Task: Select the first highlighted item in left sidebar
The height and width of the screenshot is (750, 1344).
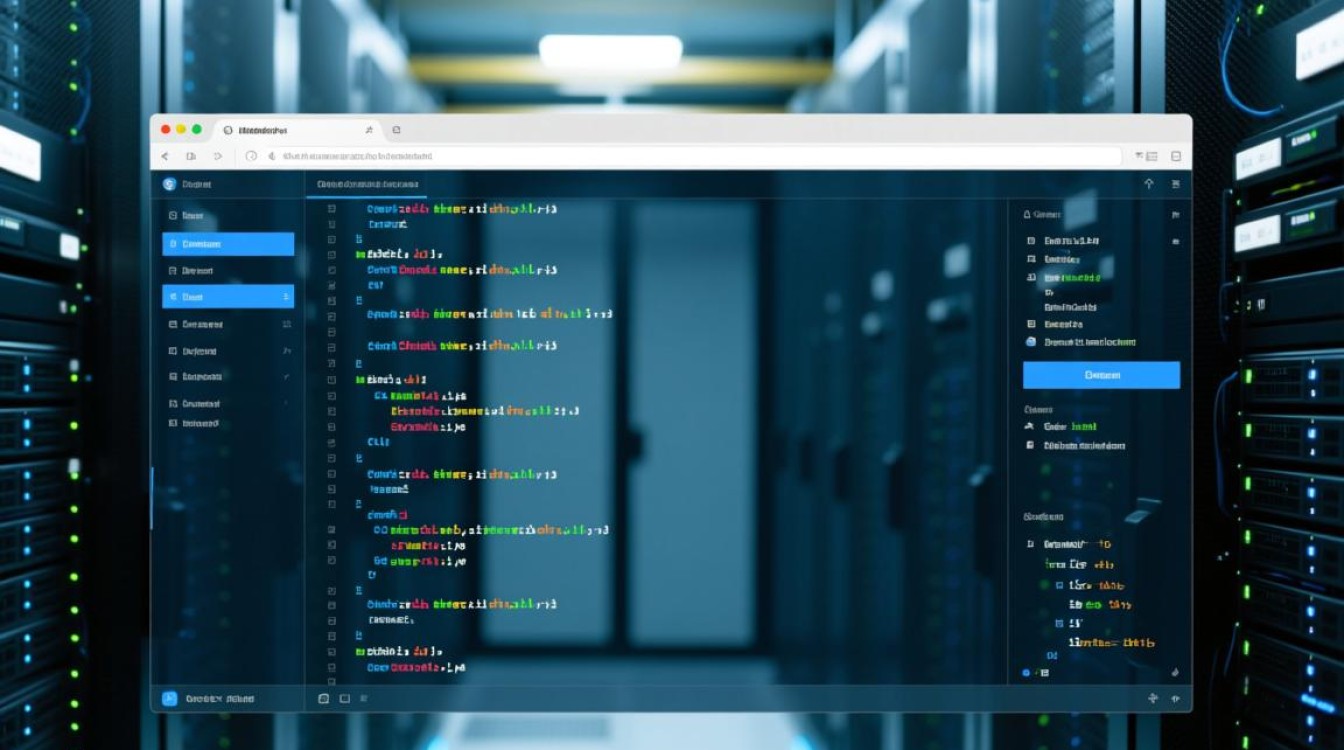Action: point(228,244)
